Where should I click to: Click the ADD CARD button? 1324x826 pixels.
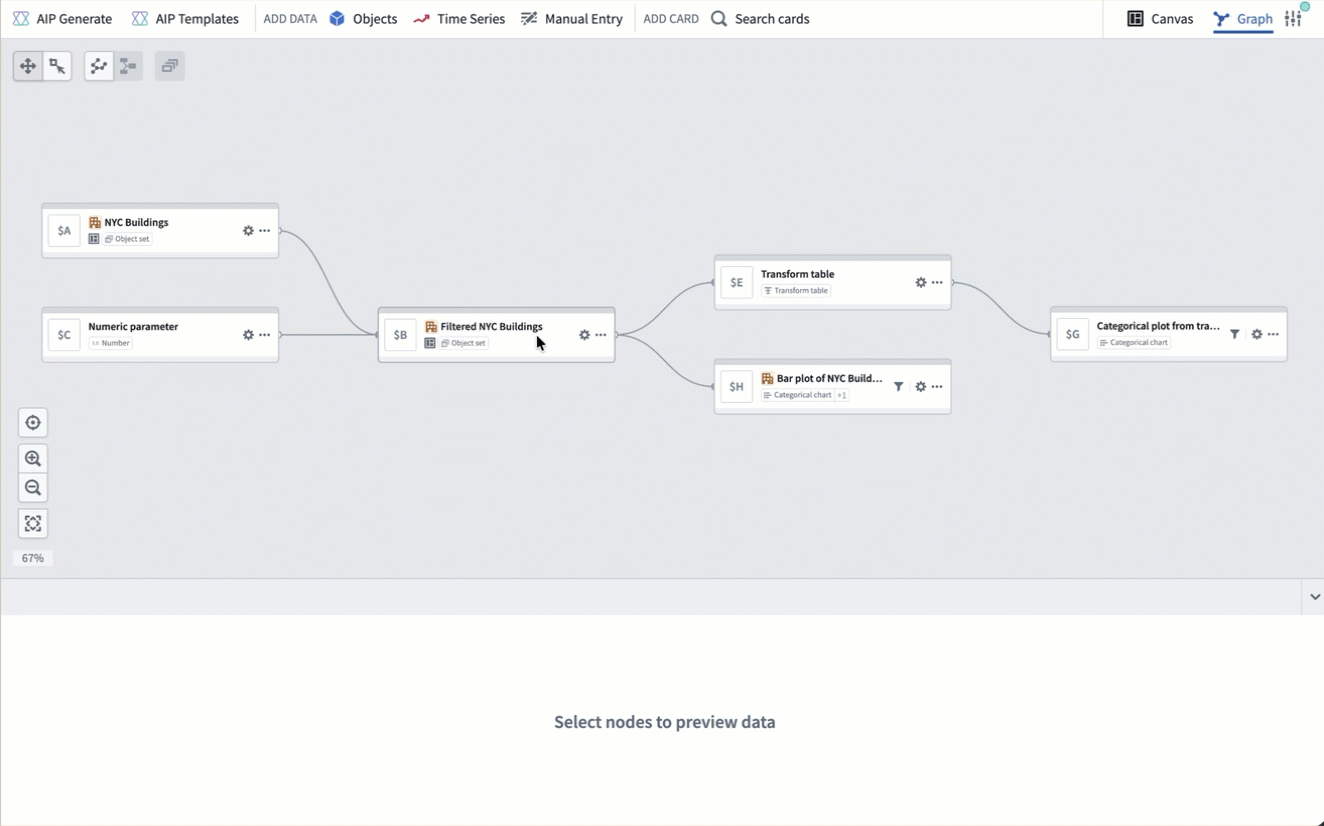[x=670, y=18]
